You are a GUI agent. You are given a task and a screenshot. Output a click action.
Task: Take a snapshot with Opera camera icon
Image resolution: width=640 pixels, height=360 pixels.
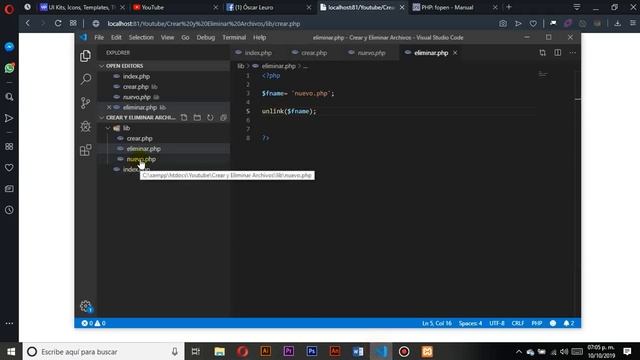pyautogui.click(x=503, y=24)
